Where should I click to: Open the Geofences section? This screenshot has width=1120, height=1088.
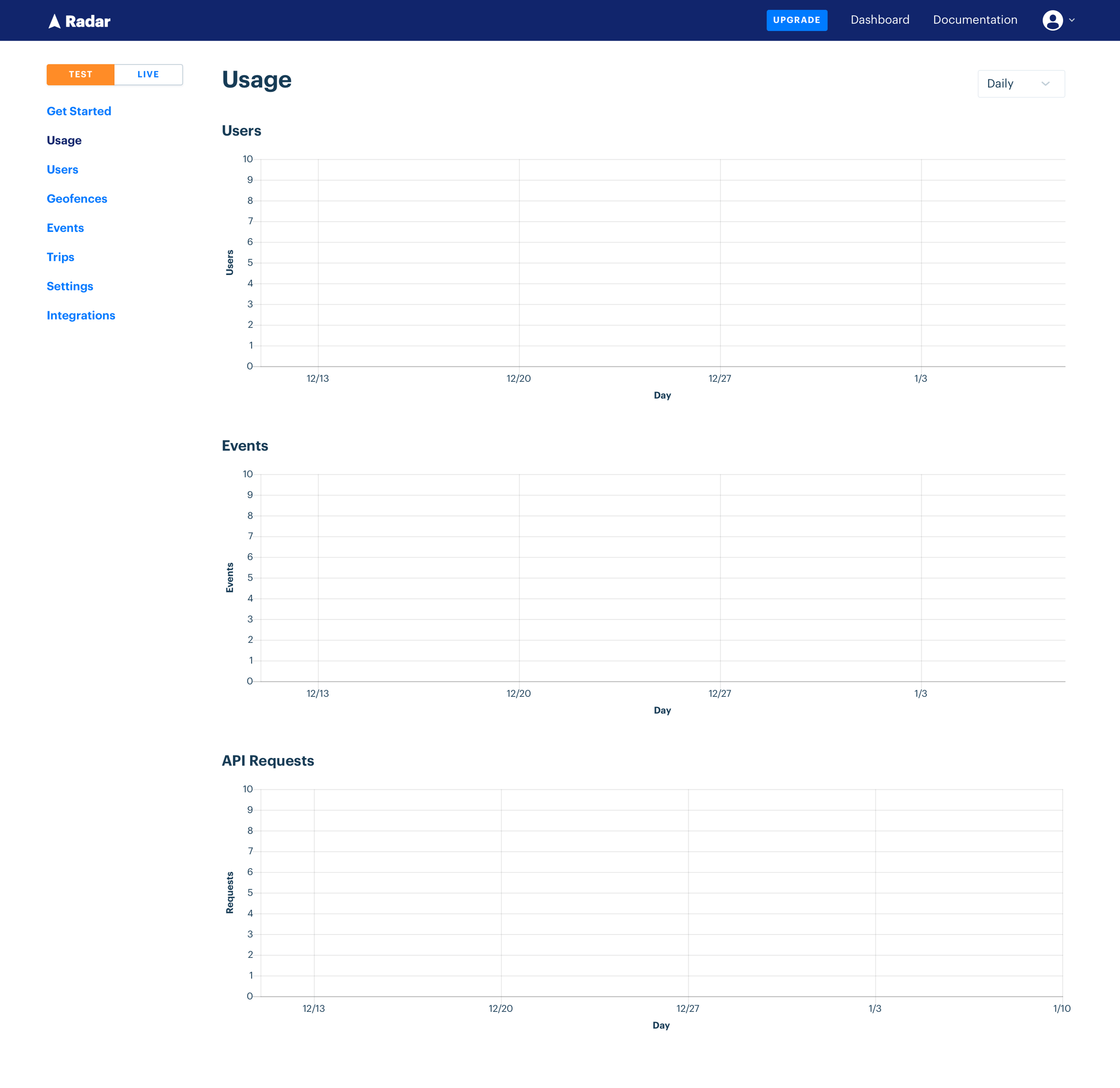point(77,198)
